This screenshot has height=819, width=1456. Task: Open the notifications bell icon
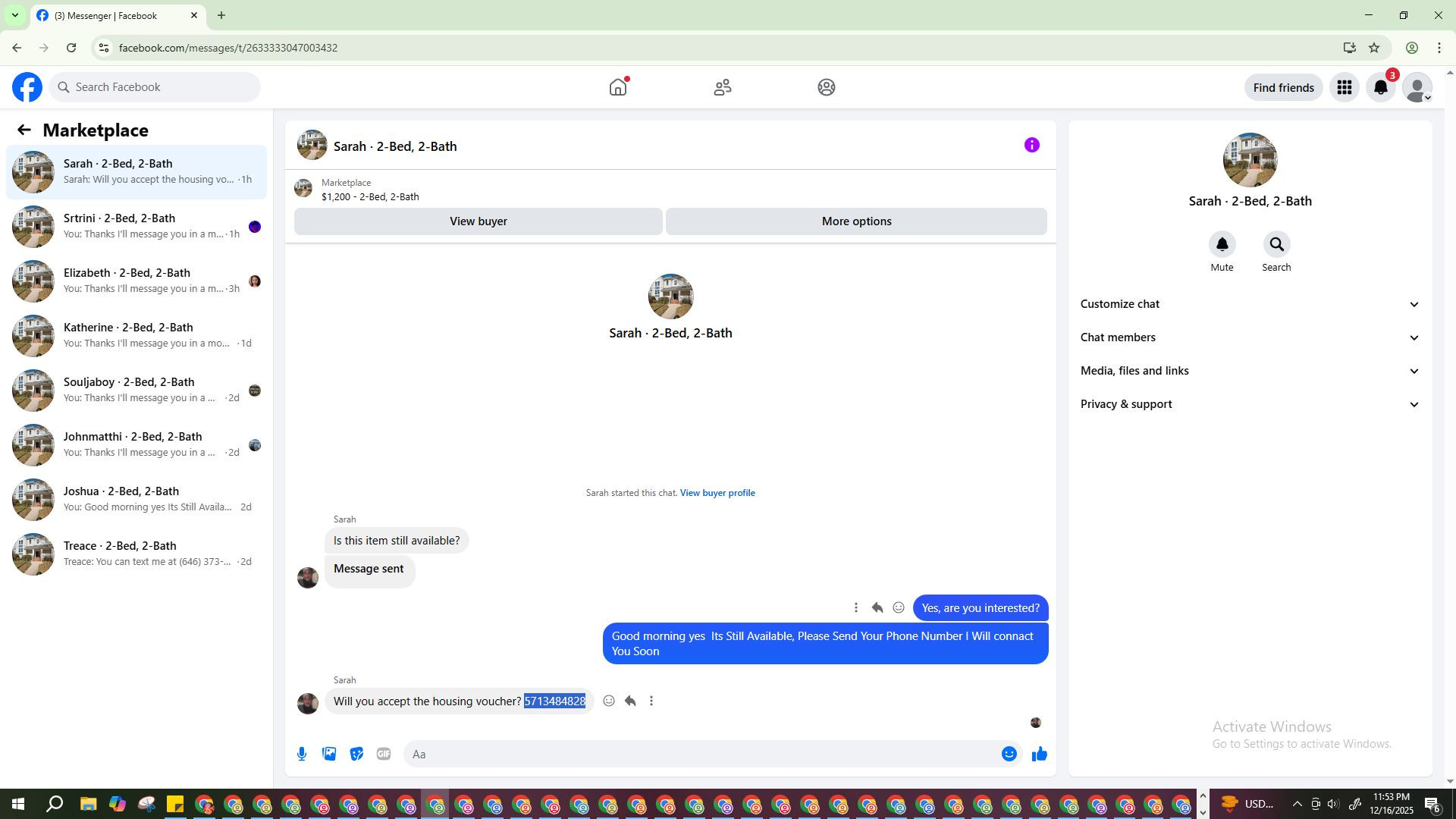click(1381, 87)
